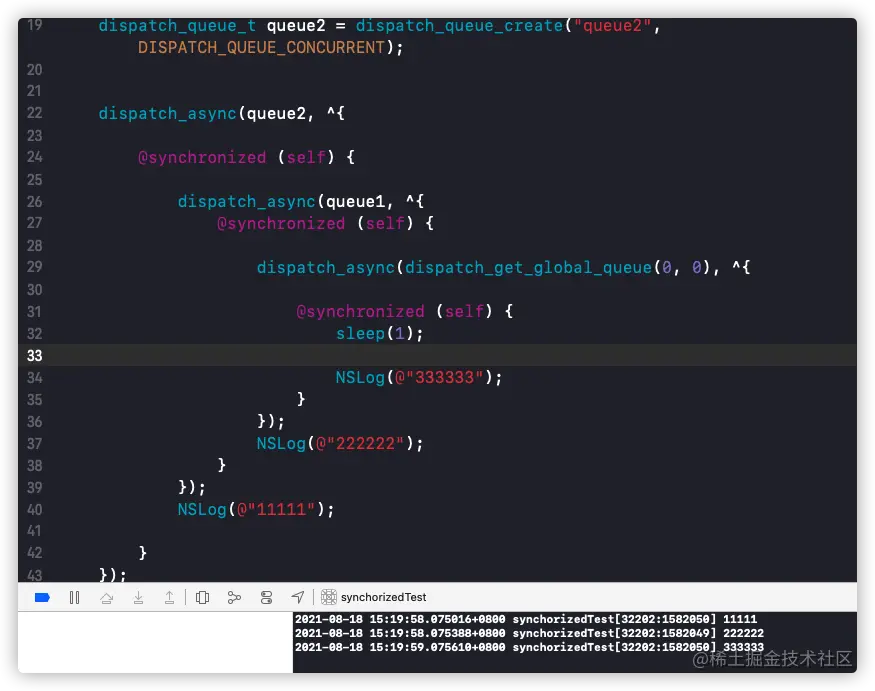875x691 pixels.
Task: Click @synchronized on line 27
Action: coord(281,223)
